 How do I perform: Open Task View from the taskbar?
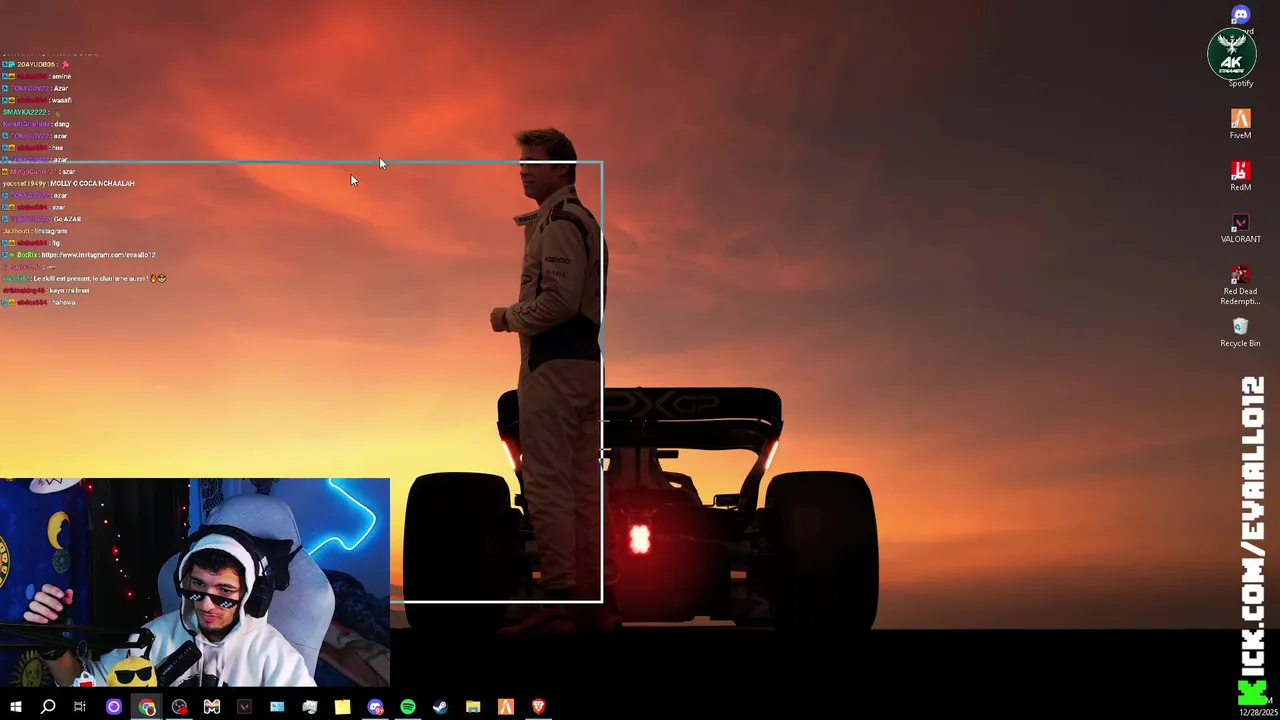pyautogui.click(x=80, y=707)
